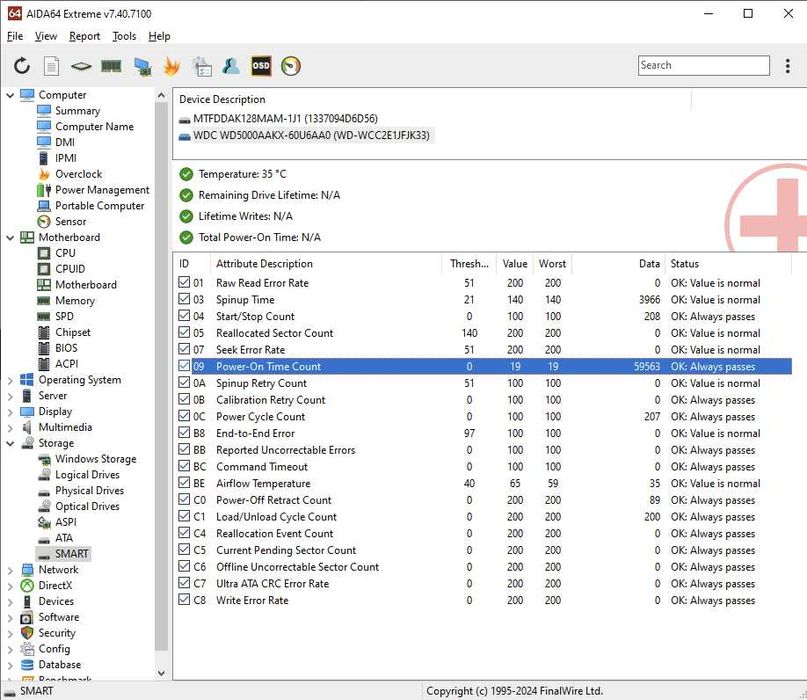
Task: Click the sidebar scrollbar down arrow
Action: pos(161,673)
